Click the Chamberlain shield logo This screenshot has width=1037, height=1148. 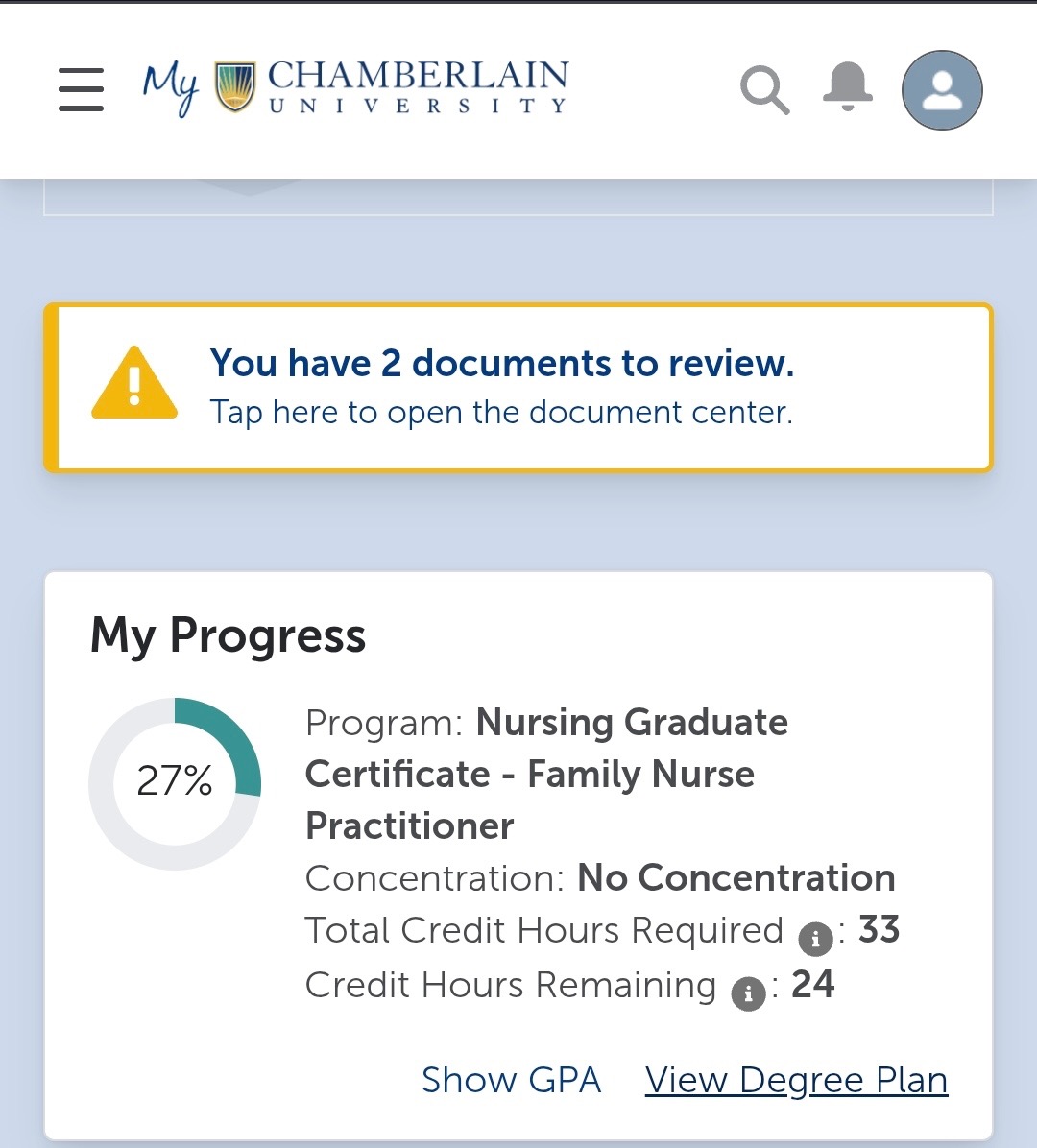[235, 87]
